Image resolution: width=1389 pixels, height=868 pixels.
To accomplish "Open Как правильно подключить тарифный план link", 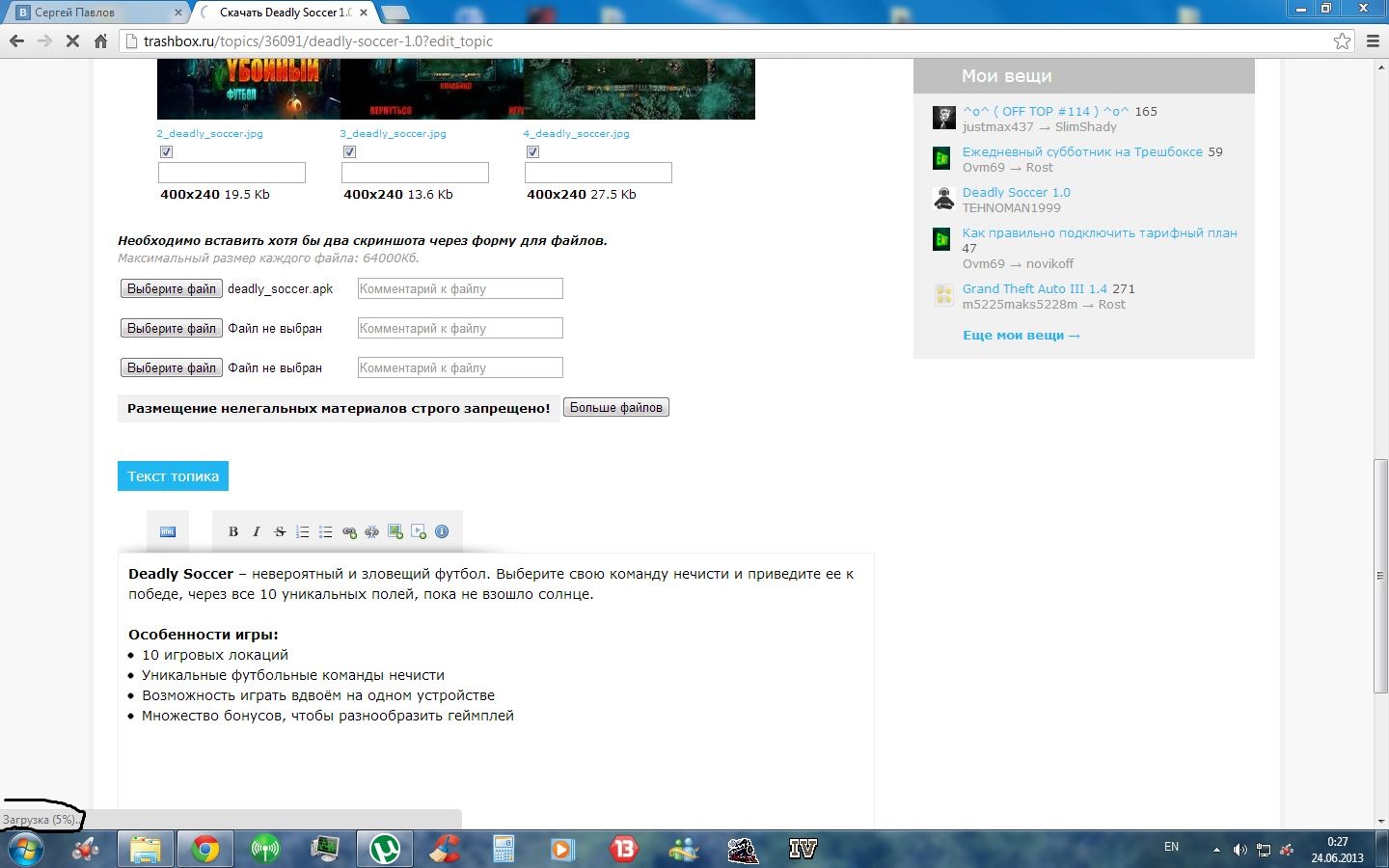I will (1100, 233).
